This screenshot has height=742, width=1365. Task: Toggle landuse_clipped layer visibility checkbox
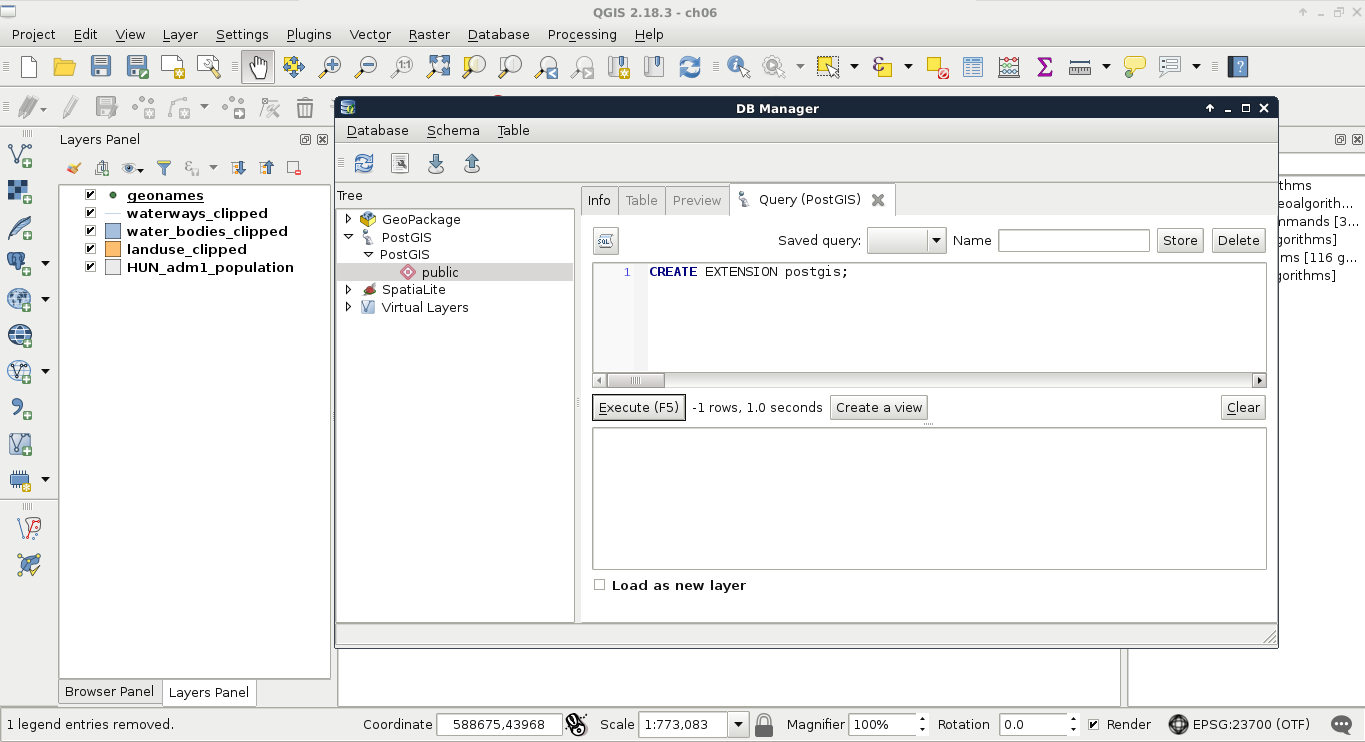pos(91,250)
